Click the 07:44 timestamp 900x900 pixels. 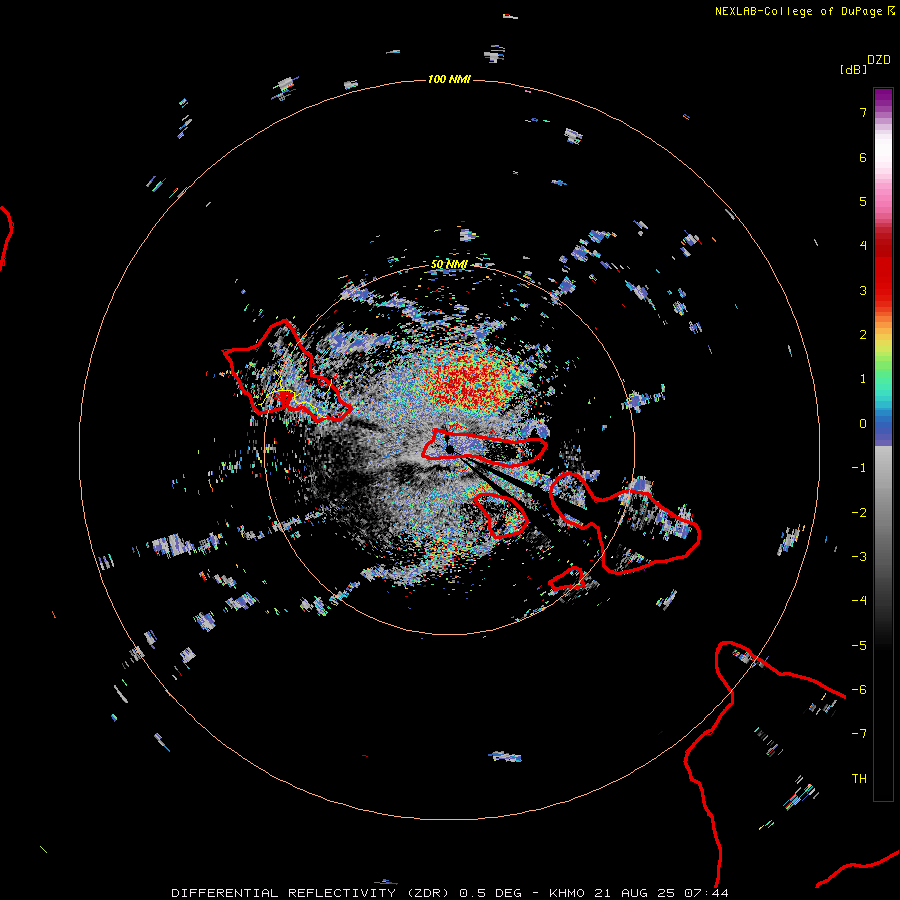[707, 893]
